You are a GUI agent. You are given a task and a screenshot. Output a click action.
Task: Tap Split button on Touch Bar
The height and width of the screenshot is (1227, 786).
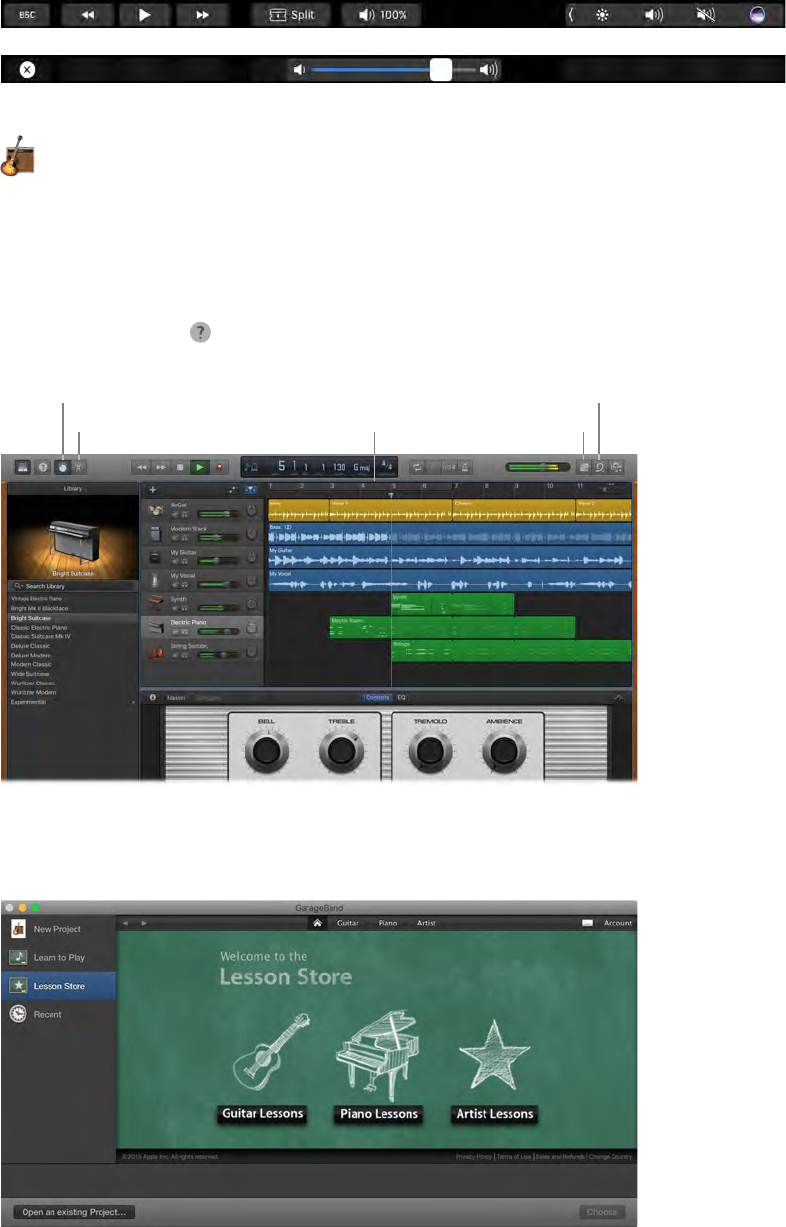point(291,15)
